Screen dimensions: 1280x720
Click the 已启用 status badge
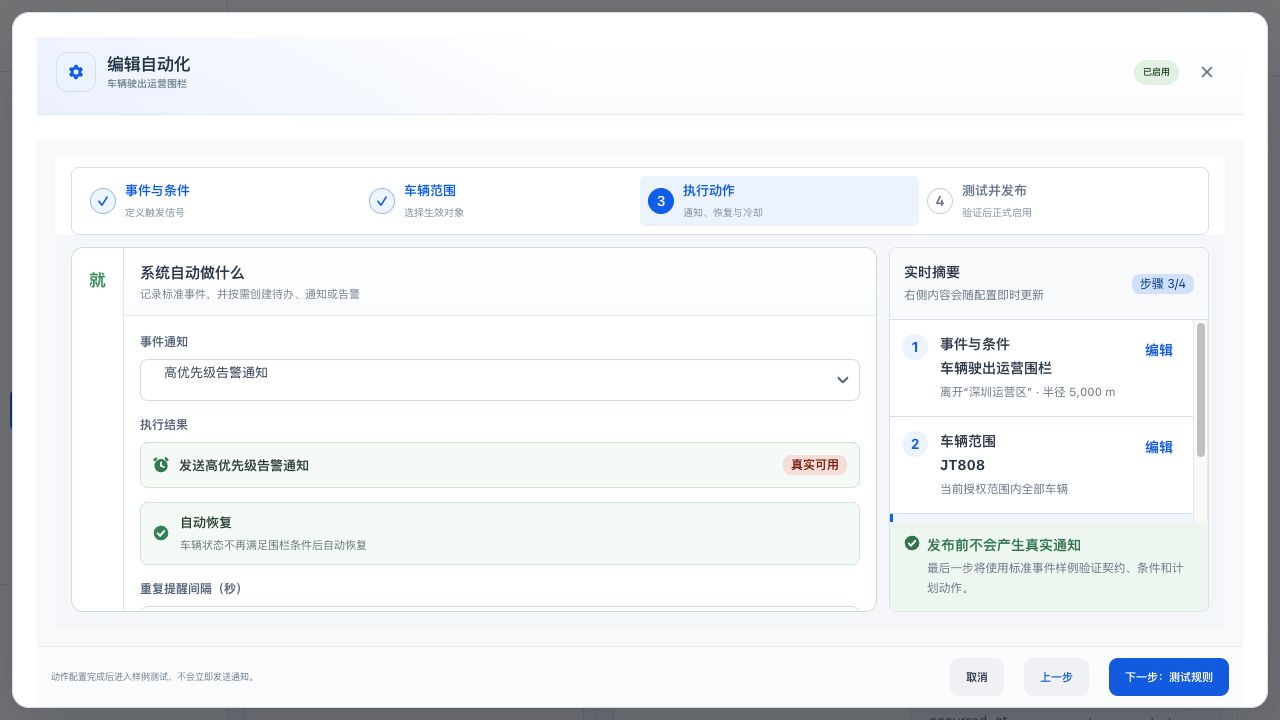click(x=1156, y=72)
